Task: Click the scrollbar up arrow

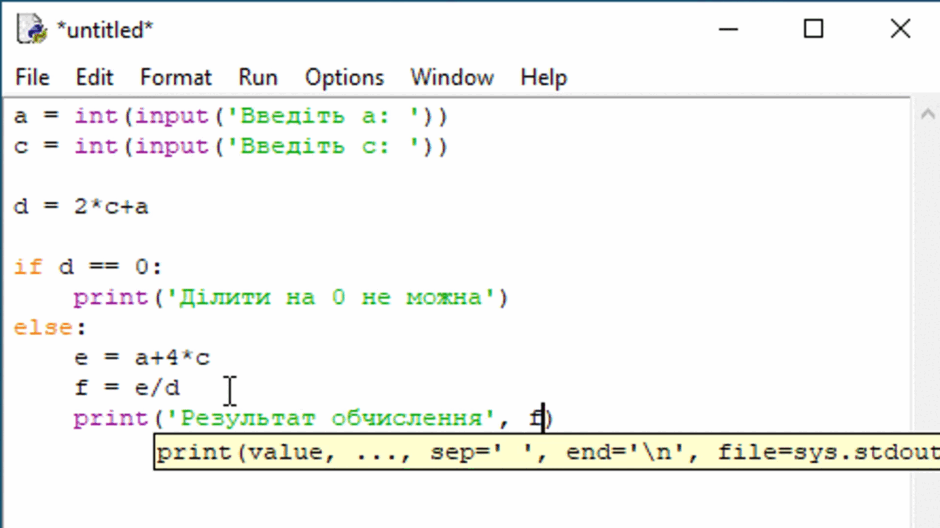Action: point(927,114)
